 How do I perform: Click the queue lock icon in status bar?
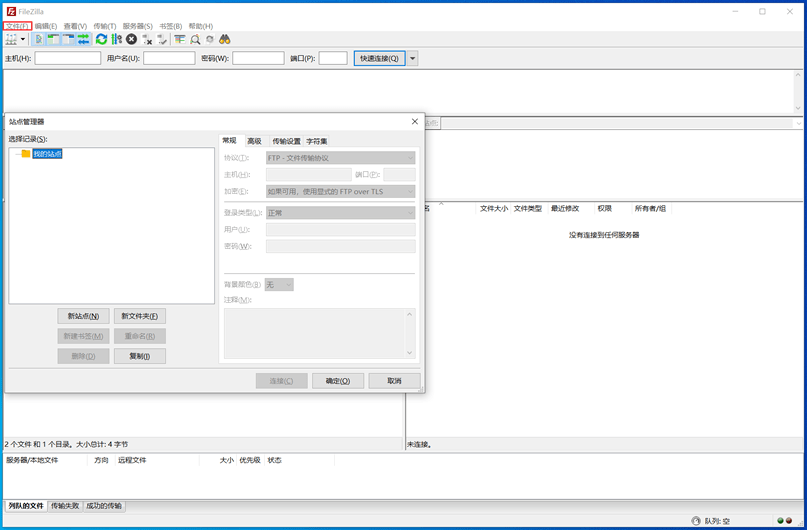tap(696, 521)
